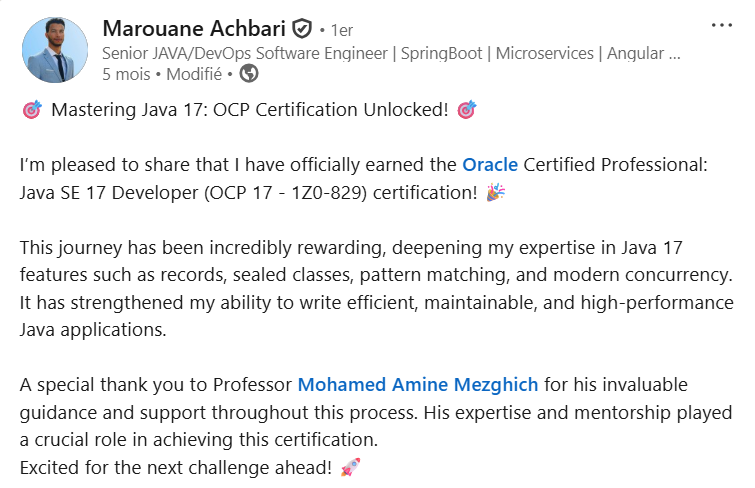Click the rocket emoji at post end
755x488 pixels.
pos(350,467)
